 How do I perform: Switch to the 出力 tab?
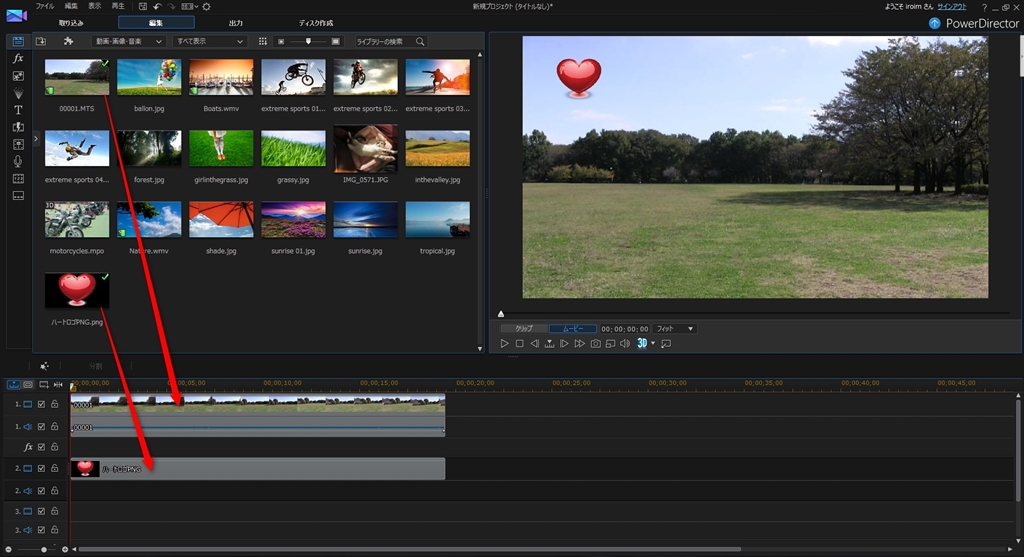point(236,23)
